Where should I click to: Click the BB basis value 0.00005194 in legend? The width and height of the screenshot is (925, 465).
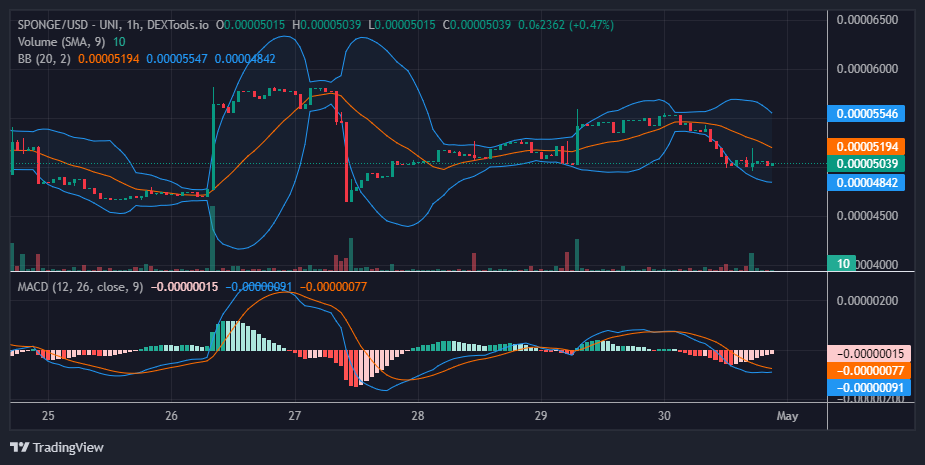109,58
